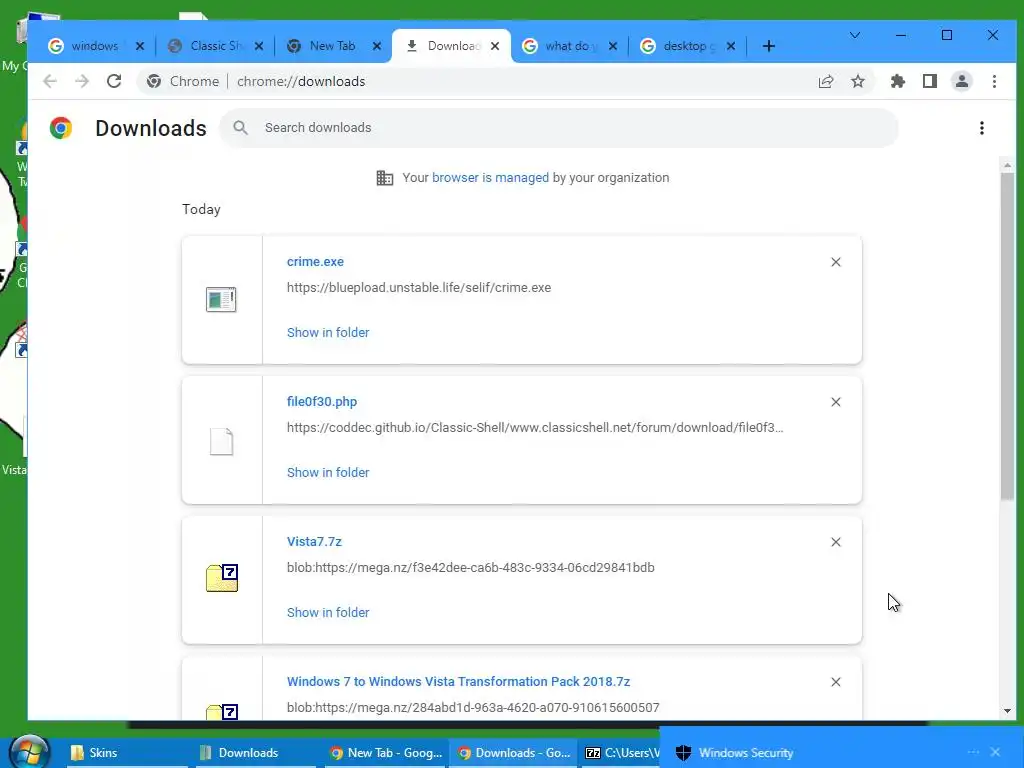Remove Vista7.7z from the download list
Viewport: 1024px width, 768px height.
click(835, 542)
